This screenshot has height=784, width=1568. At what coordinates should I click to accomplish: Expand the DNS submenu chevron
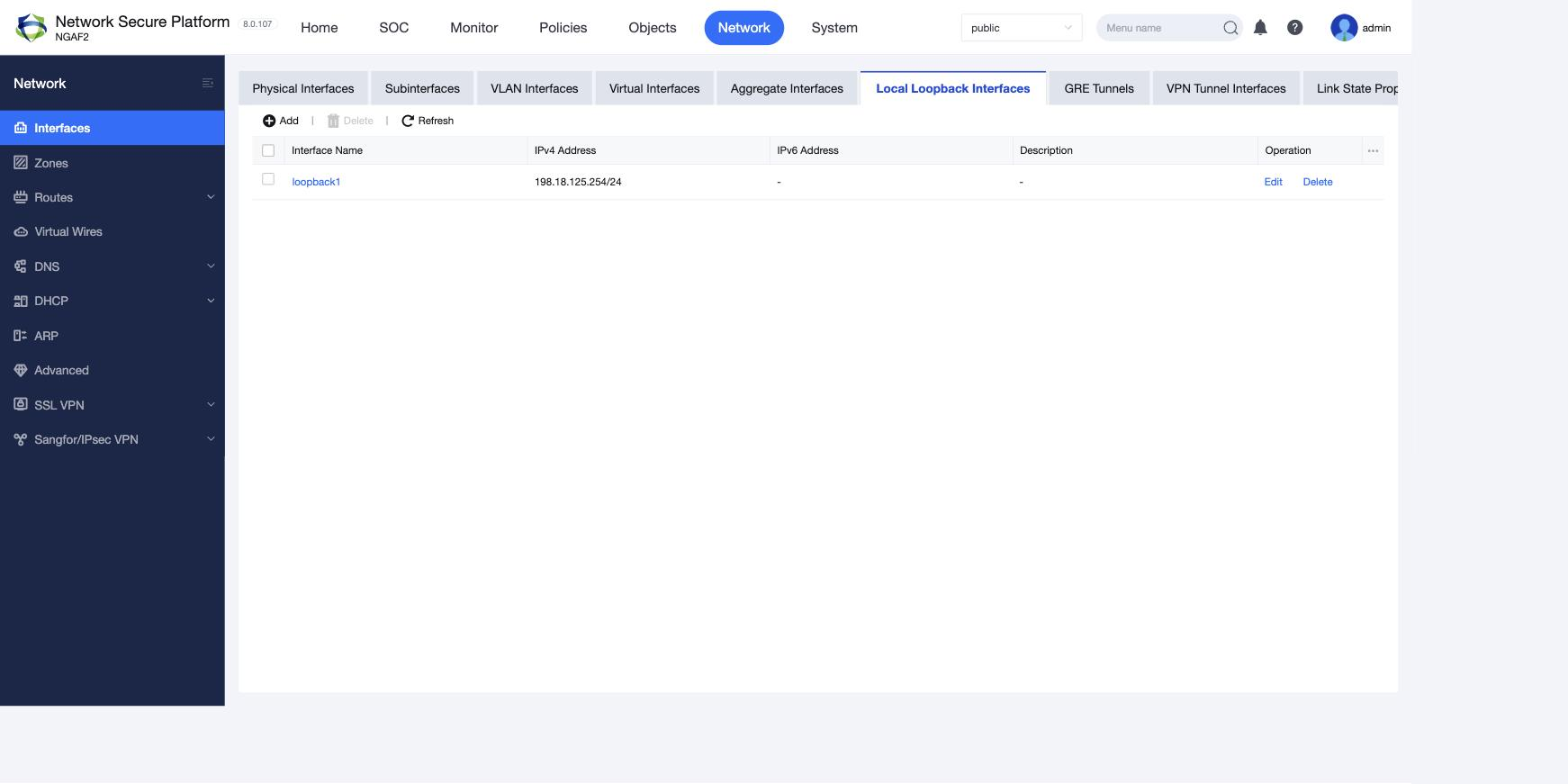coord(211,266)
